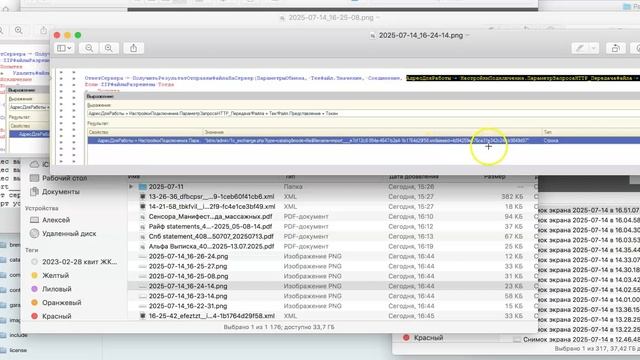Select Сенсора_Манифест pdf file
Screen dimensions: 640x360
coord(210,216)
